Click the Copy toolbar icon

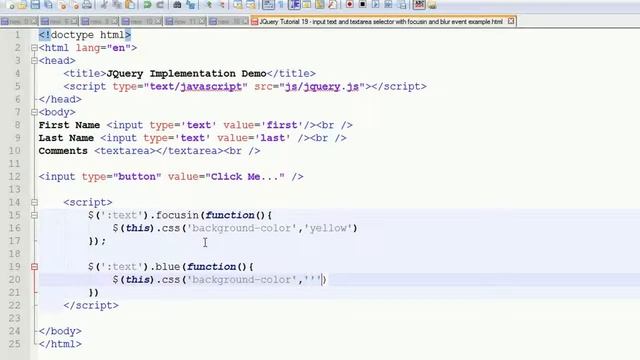tap(117, 5)
